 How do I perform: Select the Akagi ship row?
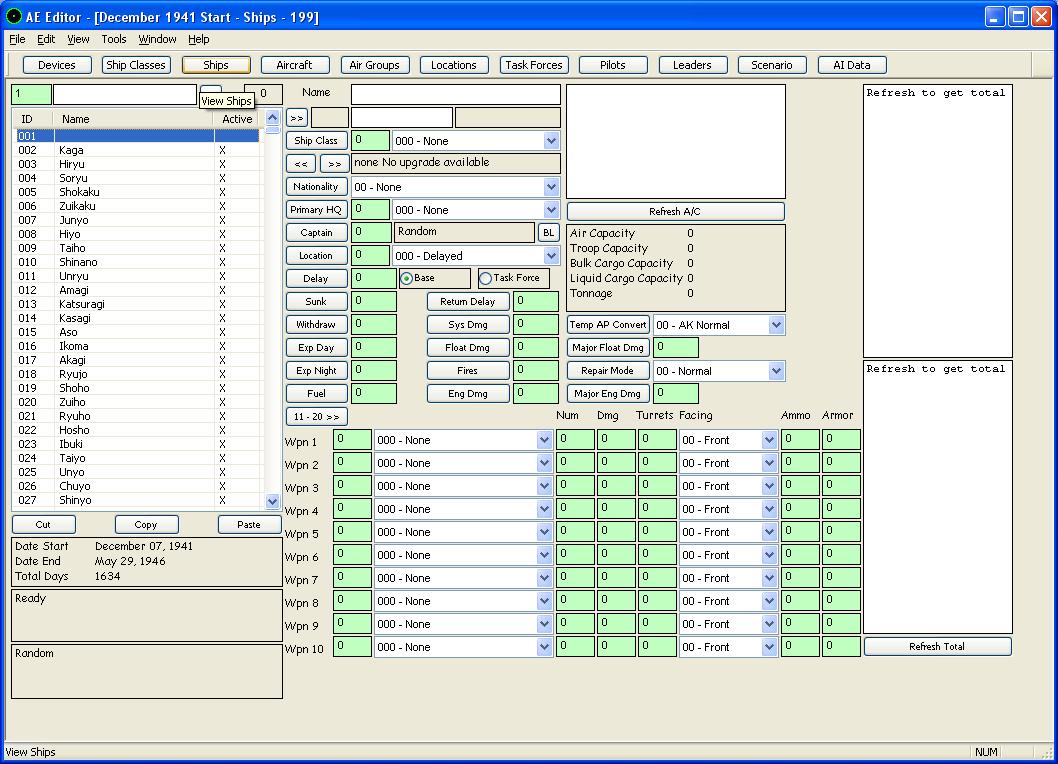[138, 360]
